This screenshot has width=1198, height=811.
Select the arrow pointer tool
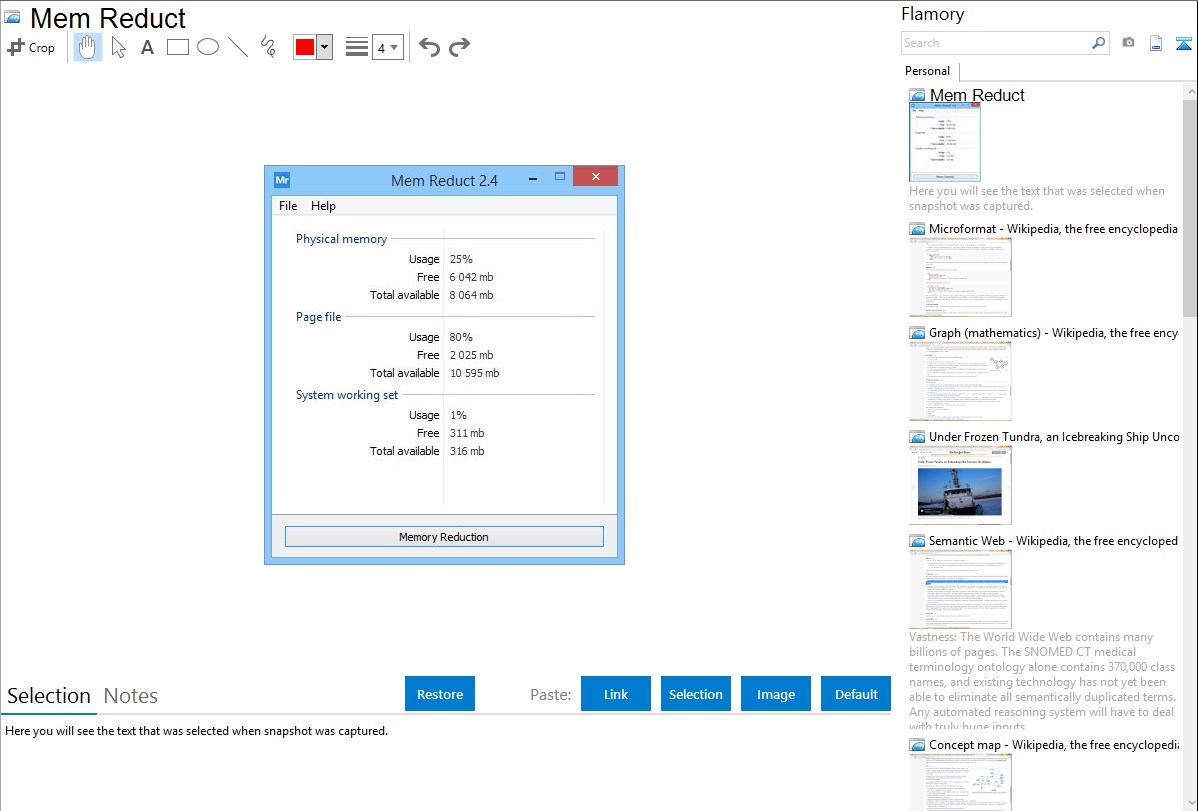click(x=118, y=47)
